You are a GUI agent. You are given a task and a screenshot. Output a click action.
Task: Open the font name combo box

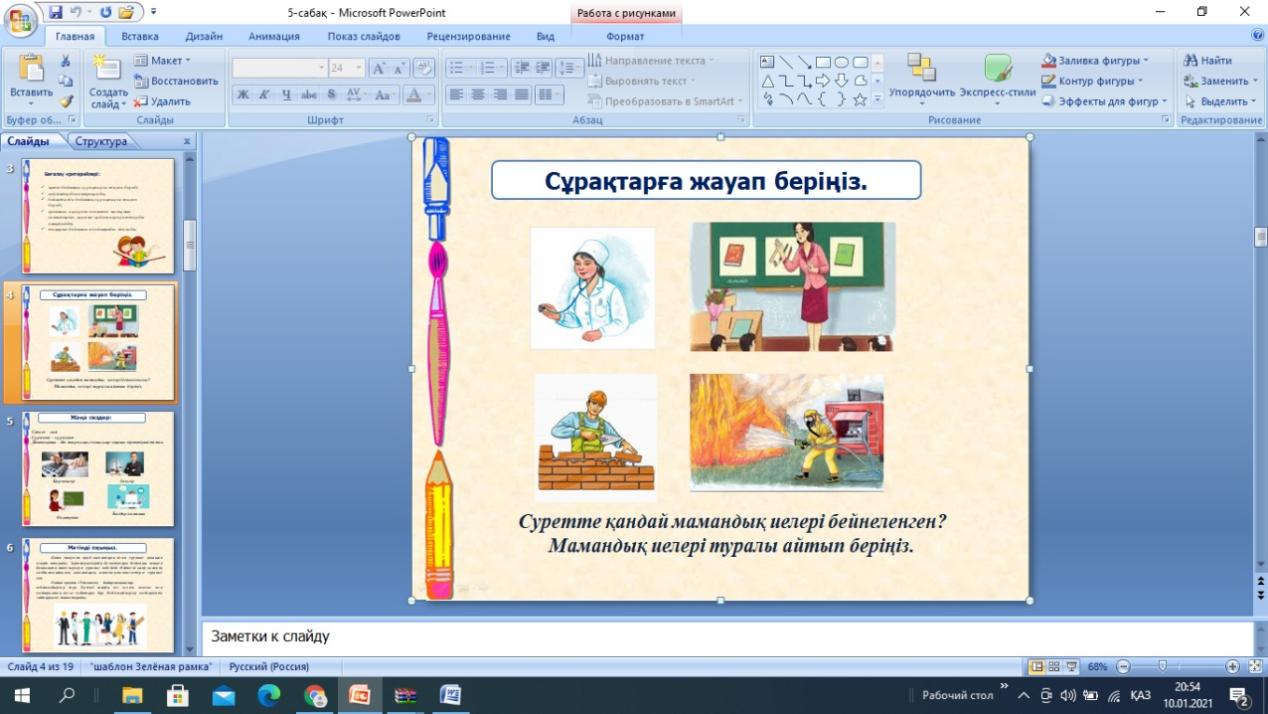280,68
